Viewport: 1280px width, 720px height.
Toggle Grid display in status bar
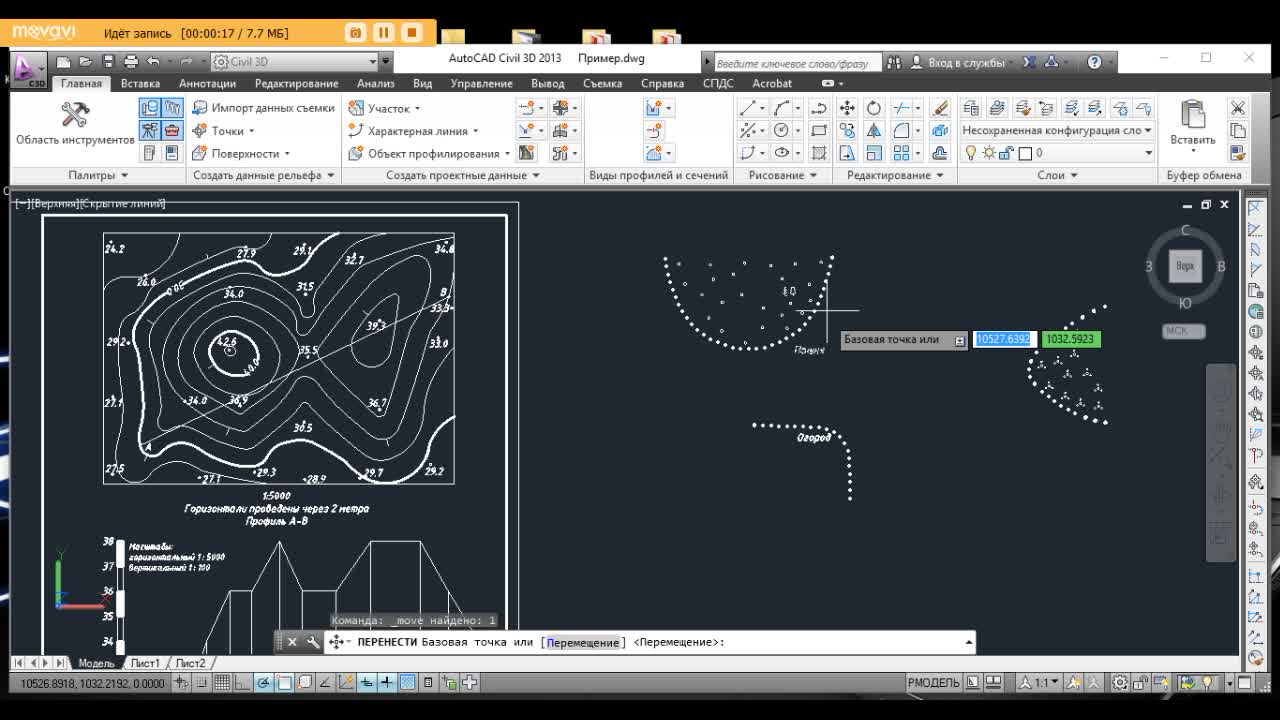[x=222, y=683]
